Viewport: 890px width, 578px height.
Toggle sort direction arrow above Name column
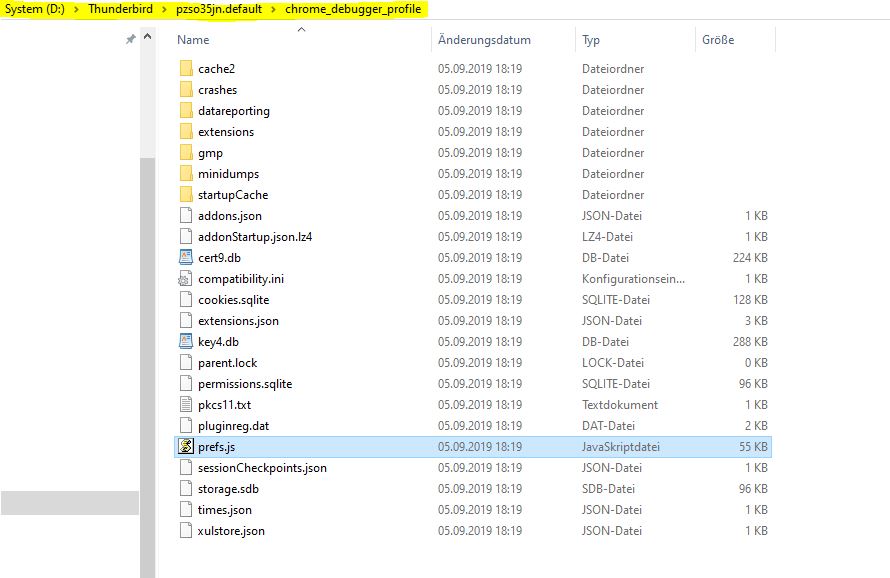click(301, 30)
